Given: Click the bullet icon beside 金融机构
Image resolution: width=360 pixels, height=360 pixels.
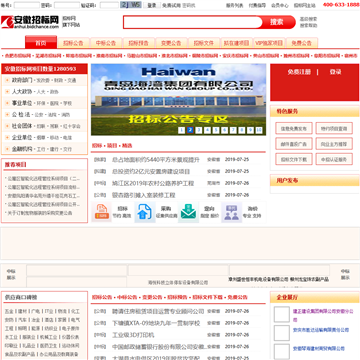Looking at the screenshot, I should 7,149.
